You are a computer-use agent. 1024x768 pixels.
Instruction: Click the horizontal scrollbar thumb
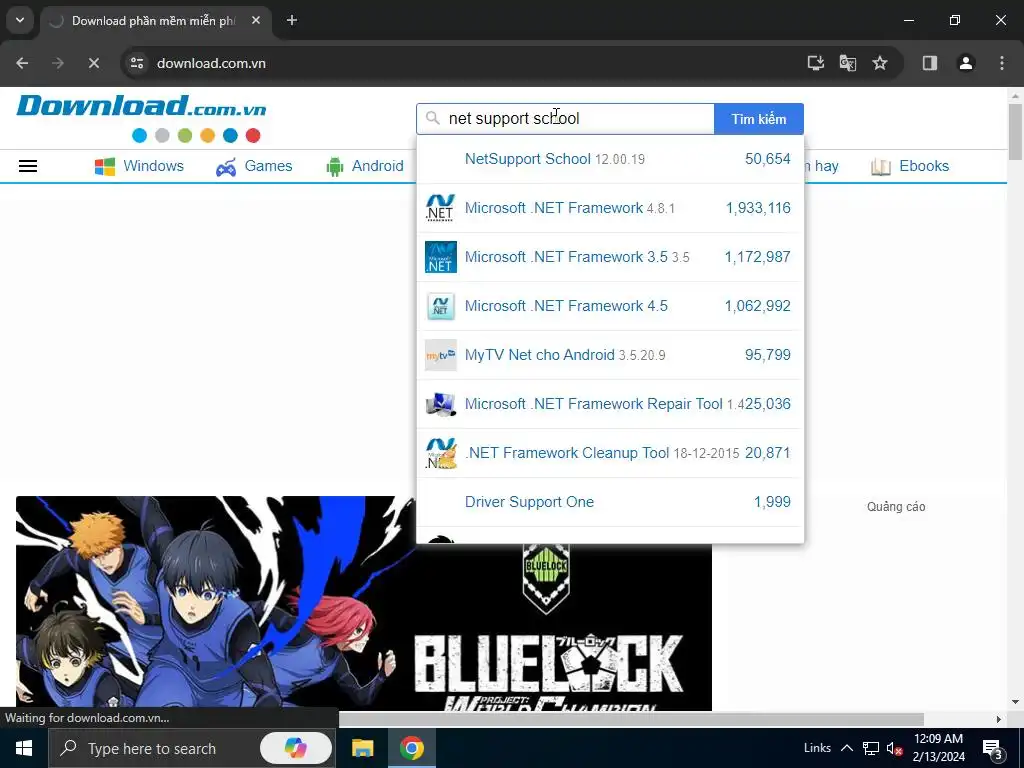pos(632,719)
